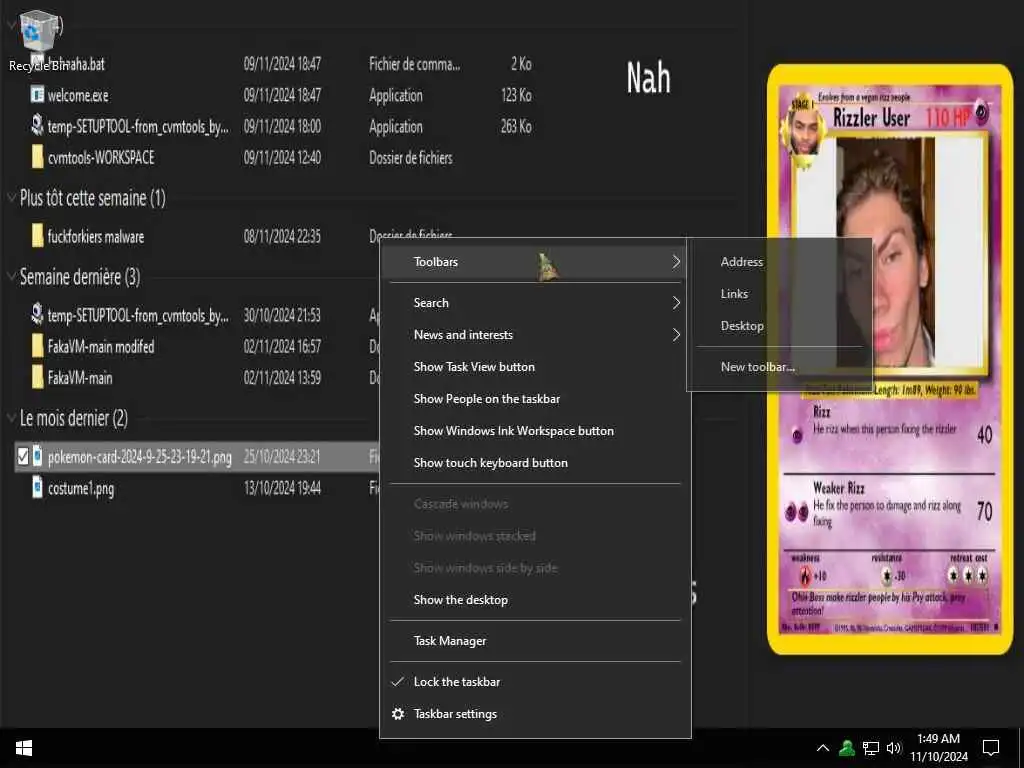Screen dimensions: 1024x768
Task: Collapse 'Plus tôt cette semaine (1)' group
Action: pyautogui.click(x=11, y=197)
